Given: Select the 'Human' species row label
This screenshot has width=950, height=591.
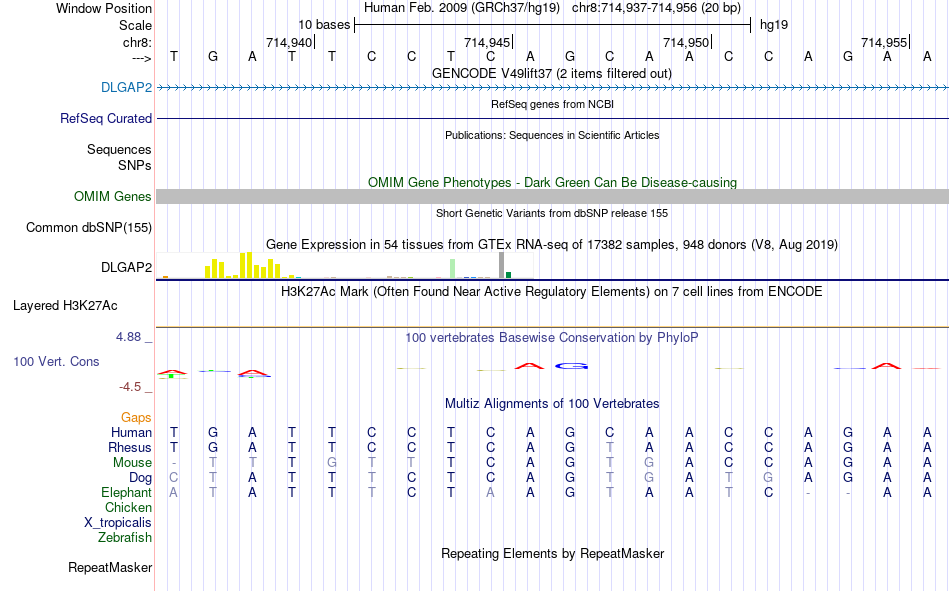Looking at the screenshot, I should tap(131, 432).
